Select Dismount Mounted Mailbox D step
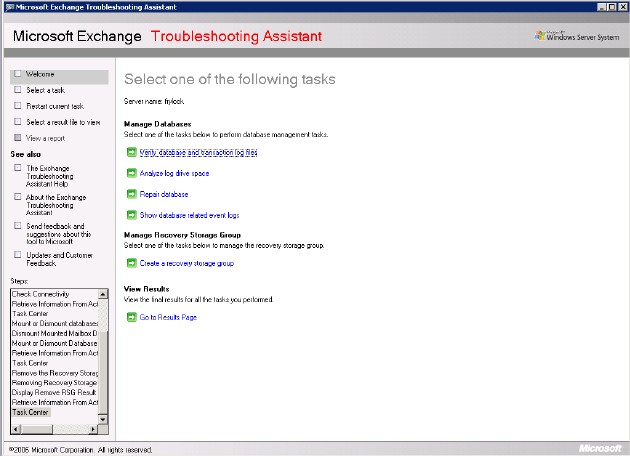The image size is (630, 456). pyautogui.click(x=55, y=333)
